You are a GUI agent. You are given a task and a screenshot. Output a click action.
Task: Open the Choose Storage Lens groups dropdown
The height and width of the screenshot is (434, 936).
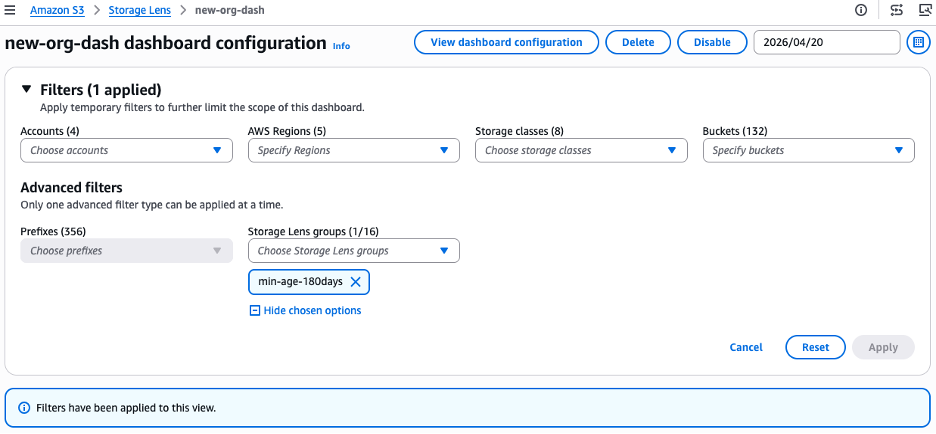coord(354,251)
